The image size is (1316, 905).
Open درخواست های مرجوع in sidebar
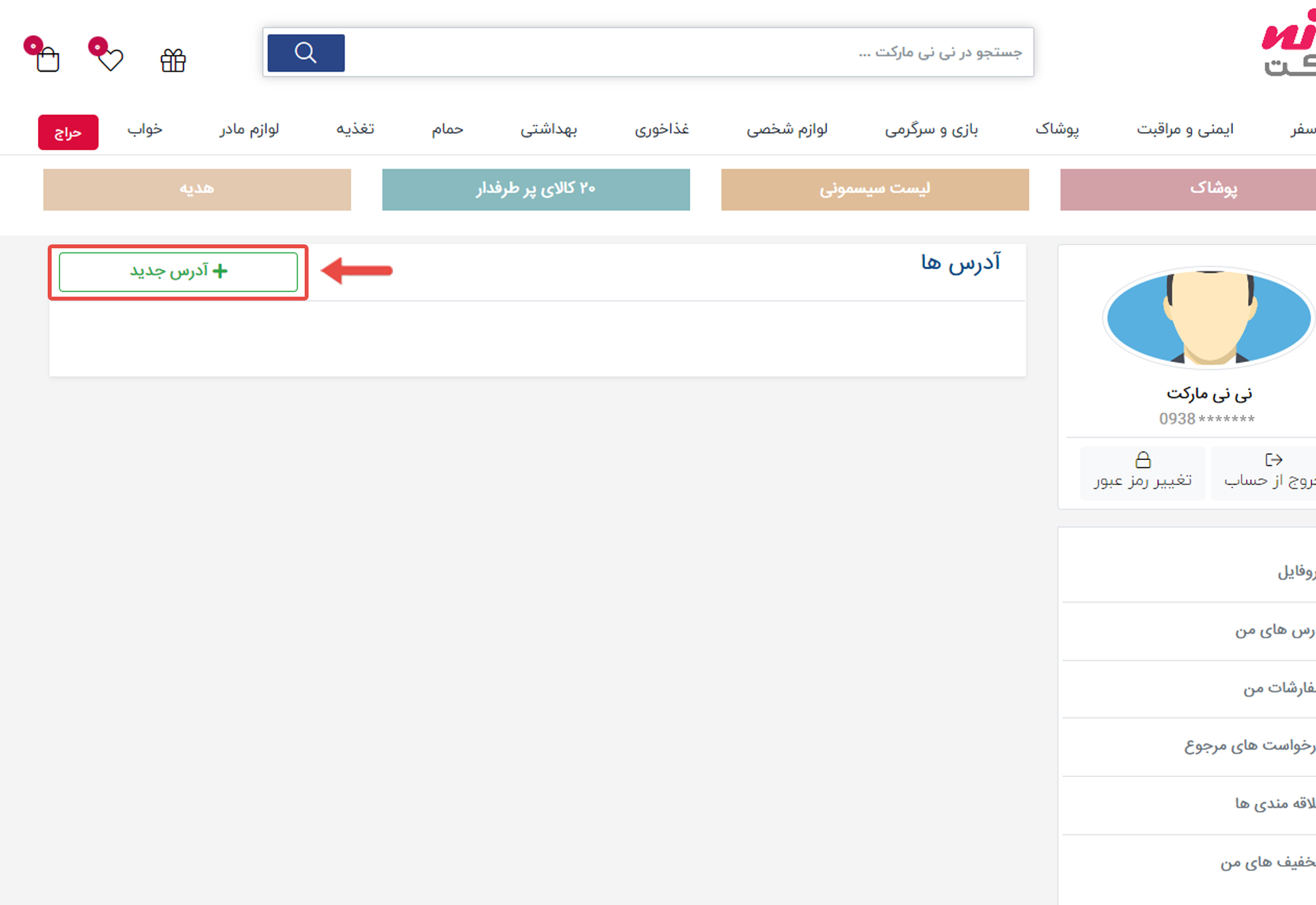pos(1249,746)
